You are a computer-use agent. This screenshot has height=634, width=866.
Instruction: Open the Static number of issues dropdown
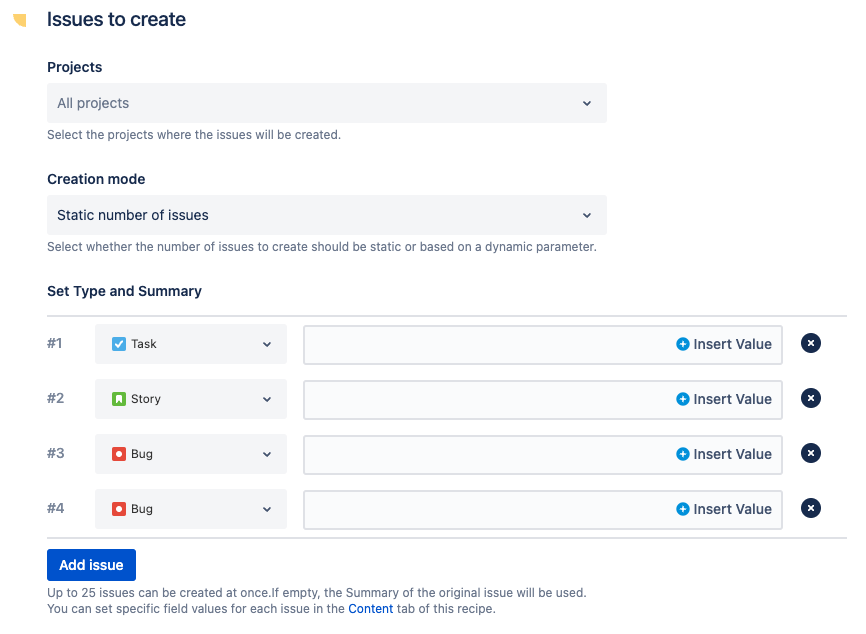coord(326,215)
